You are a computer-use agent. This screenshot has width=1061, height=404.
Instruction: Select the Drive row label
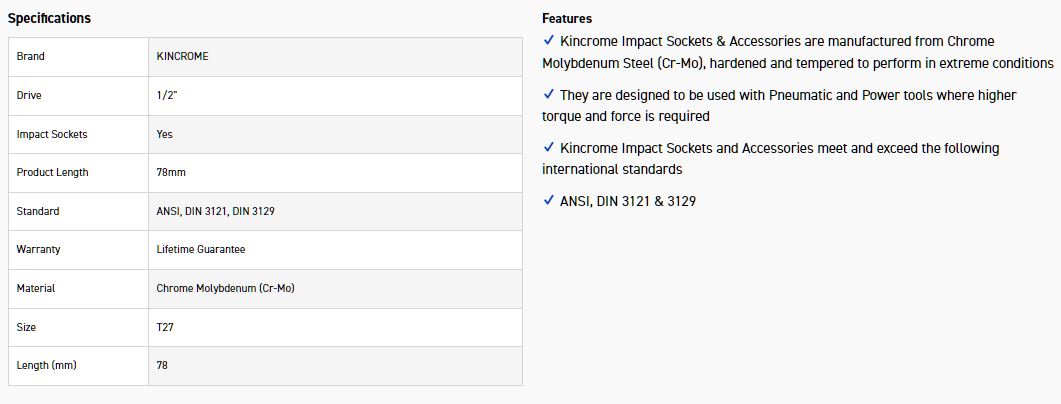tap(29, 95)
